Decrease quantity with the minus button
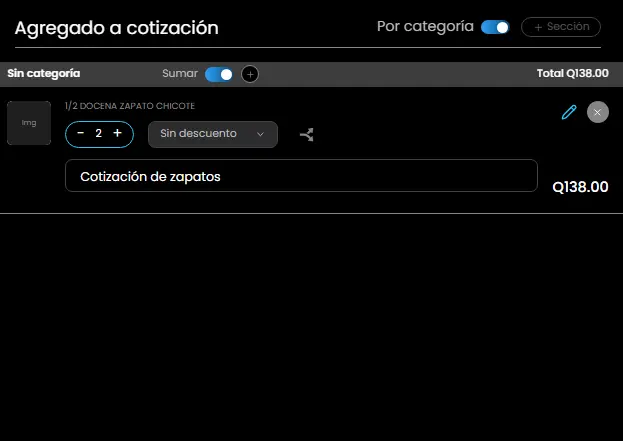 point(81,133)
